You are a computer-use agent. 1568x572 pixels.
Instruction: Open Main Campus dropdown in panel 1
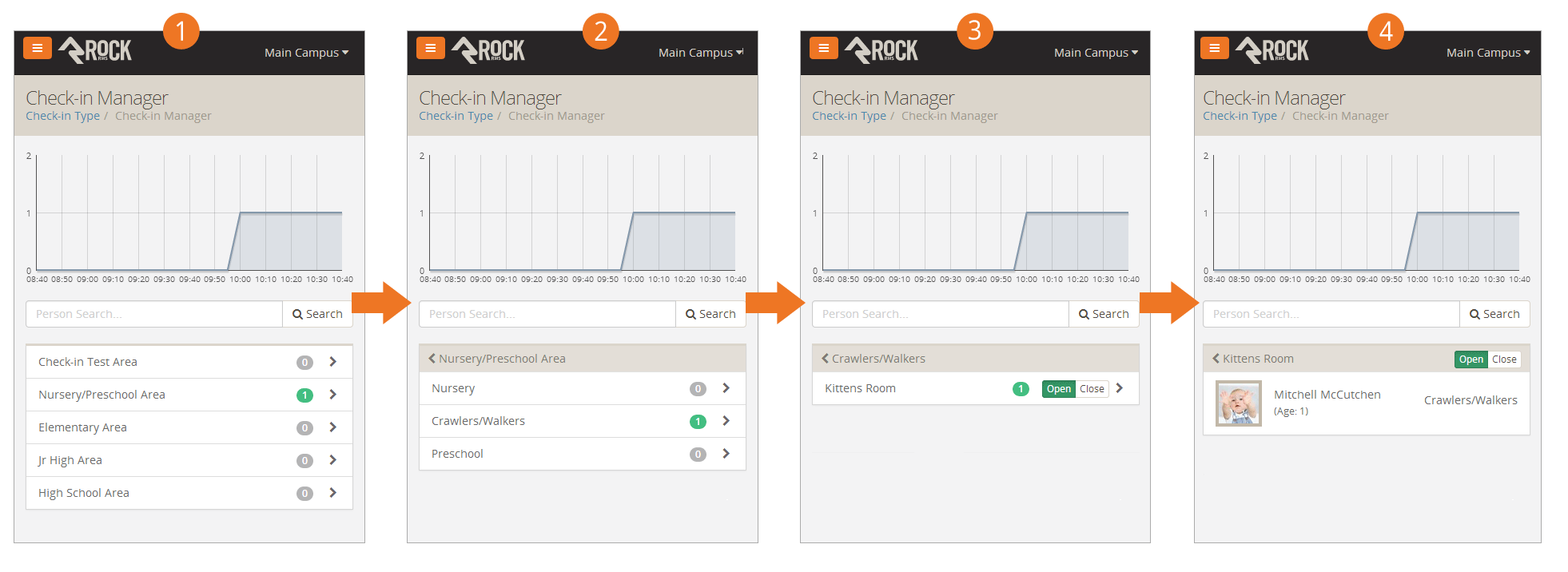point(307,53)
